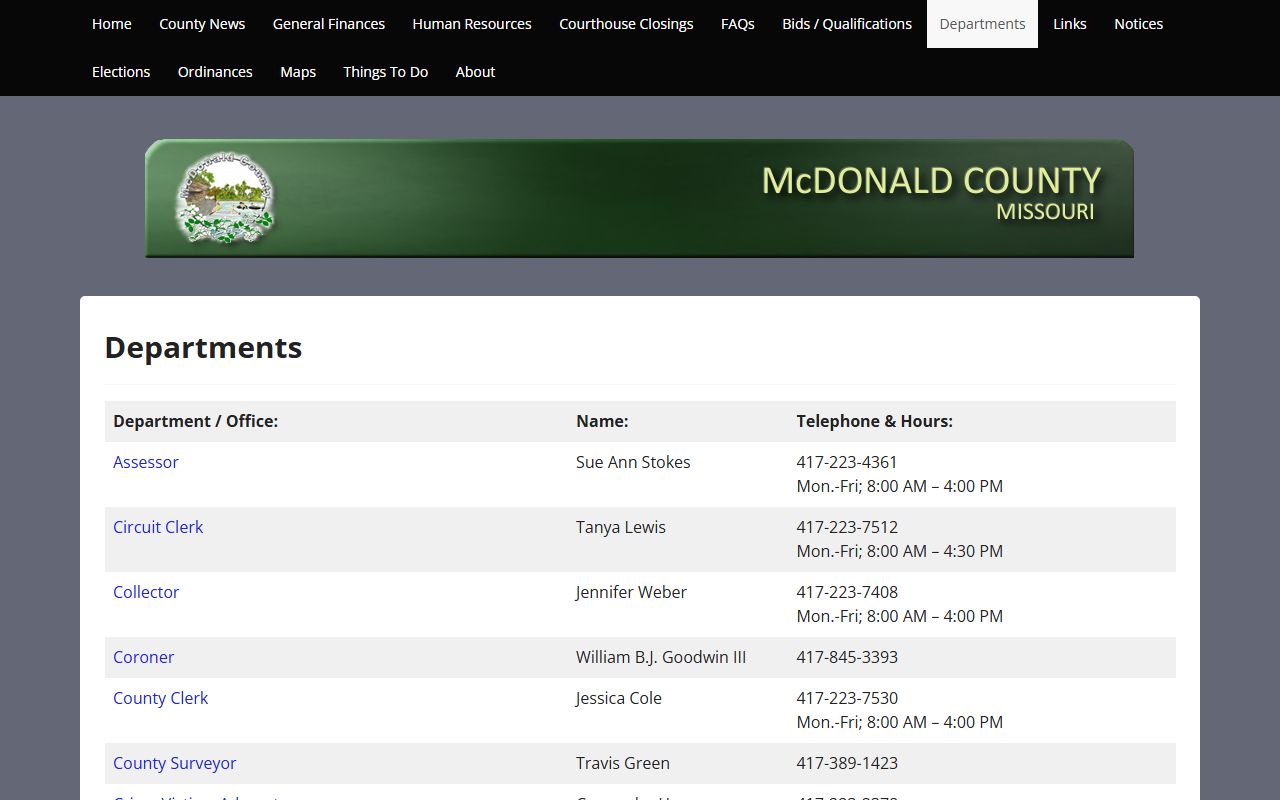The width and height of the screenshot is (1280, 800).
Task: Click Collector phone number 417-223-7408
Action: [x=847, y=592]
